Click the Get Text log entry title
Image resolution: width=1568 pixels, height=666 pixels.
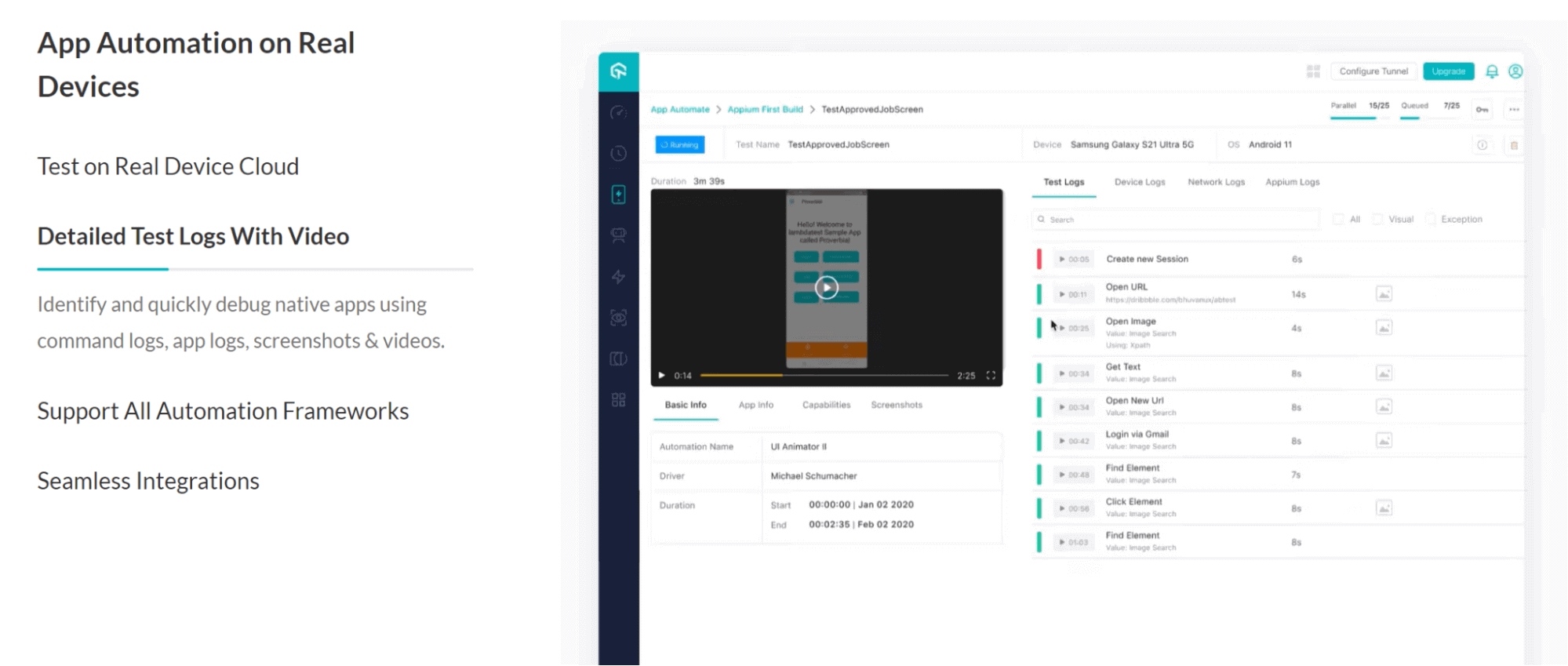[1122, 367]
